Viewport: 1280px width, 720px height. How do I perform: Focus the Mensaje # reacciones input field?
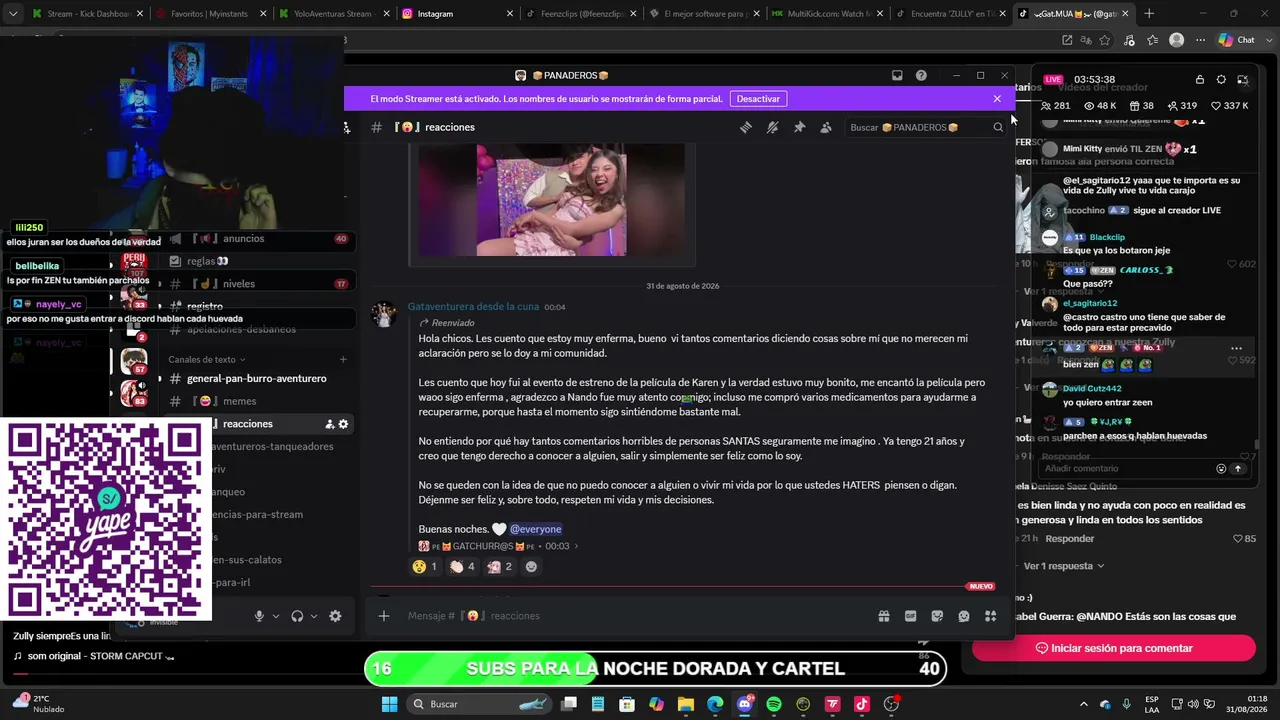point(635,616)
